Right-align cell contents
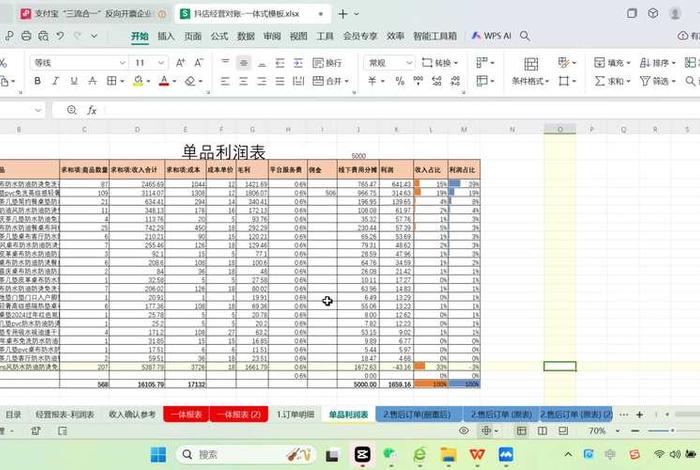This screenshot has height=470, width=700. tap(262, 81)
